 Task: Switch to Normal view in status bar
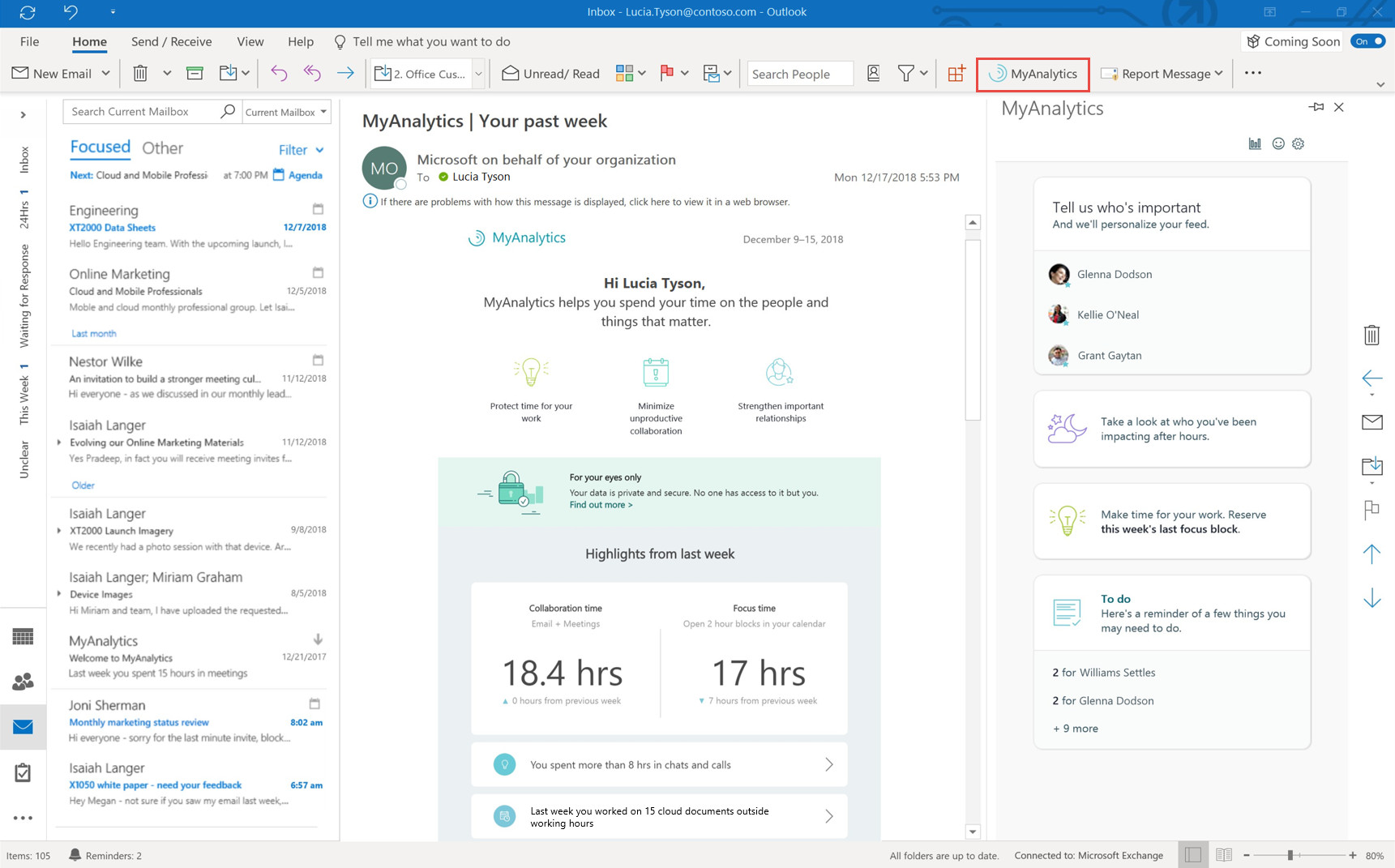[x=1193, y=855]
